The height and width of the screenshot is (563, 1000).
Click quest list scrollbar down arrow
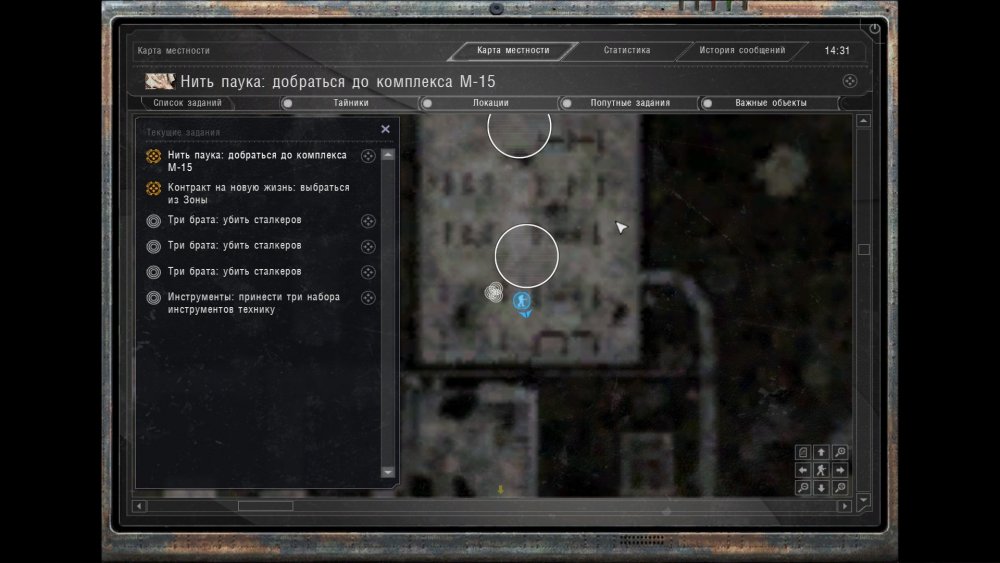[x=388, y=472]
